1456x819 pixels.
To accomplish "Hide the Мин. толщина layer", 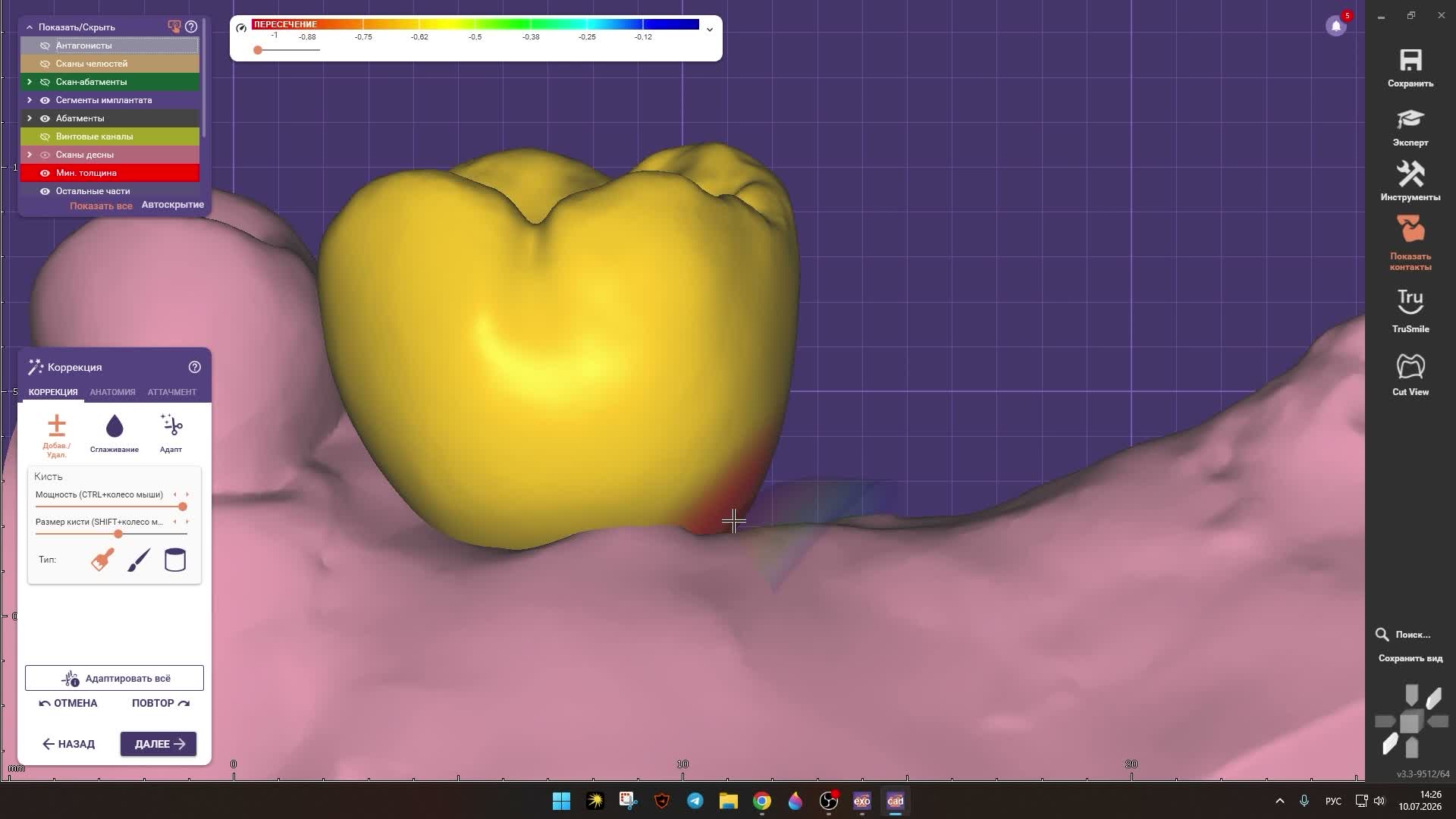I will 45,173.
